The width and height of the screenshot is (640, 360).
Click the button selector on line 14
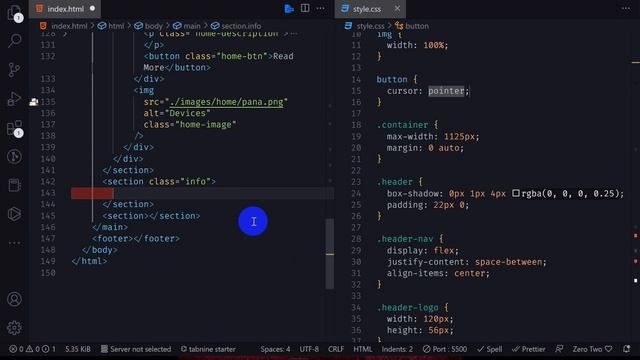pyautogui.click(x=392, y=80)
